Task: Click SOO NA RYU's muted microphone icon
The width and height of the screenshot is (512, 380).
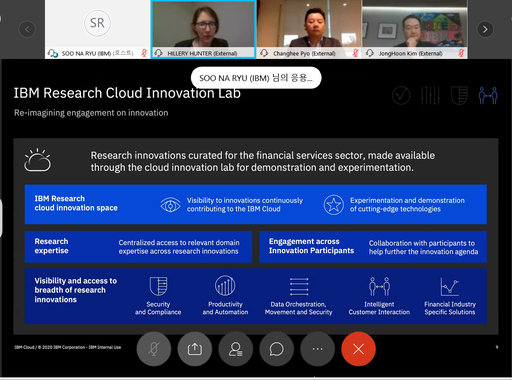Action: (x=144, y=53)
